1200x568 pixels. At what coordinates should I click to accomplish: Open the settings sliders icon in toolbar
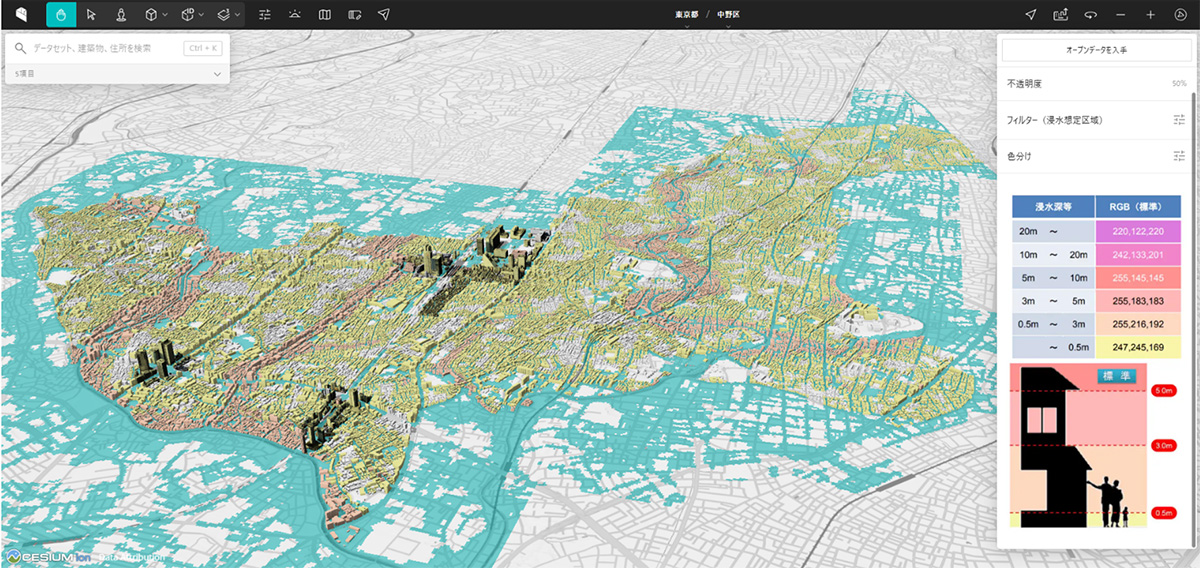point(265,15)
